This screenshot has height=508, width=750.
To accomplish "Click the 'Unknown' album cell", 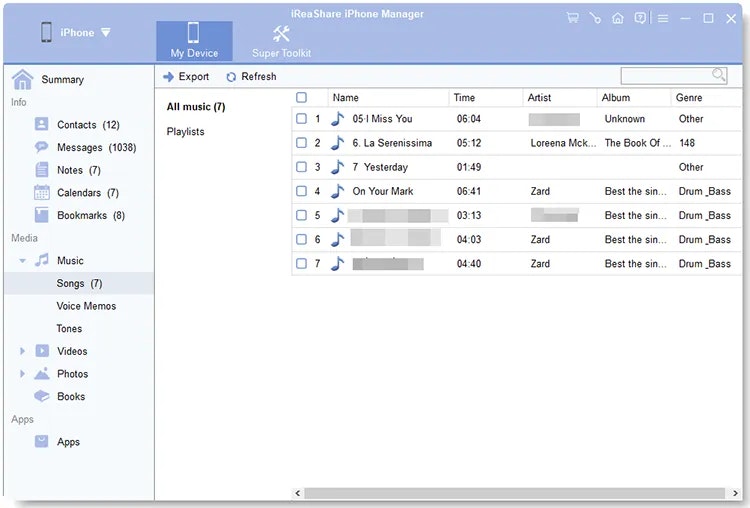I will (625, 119).
